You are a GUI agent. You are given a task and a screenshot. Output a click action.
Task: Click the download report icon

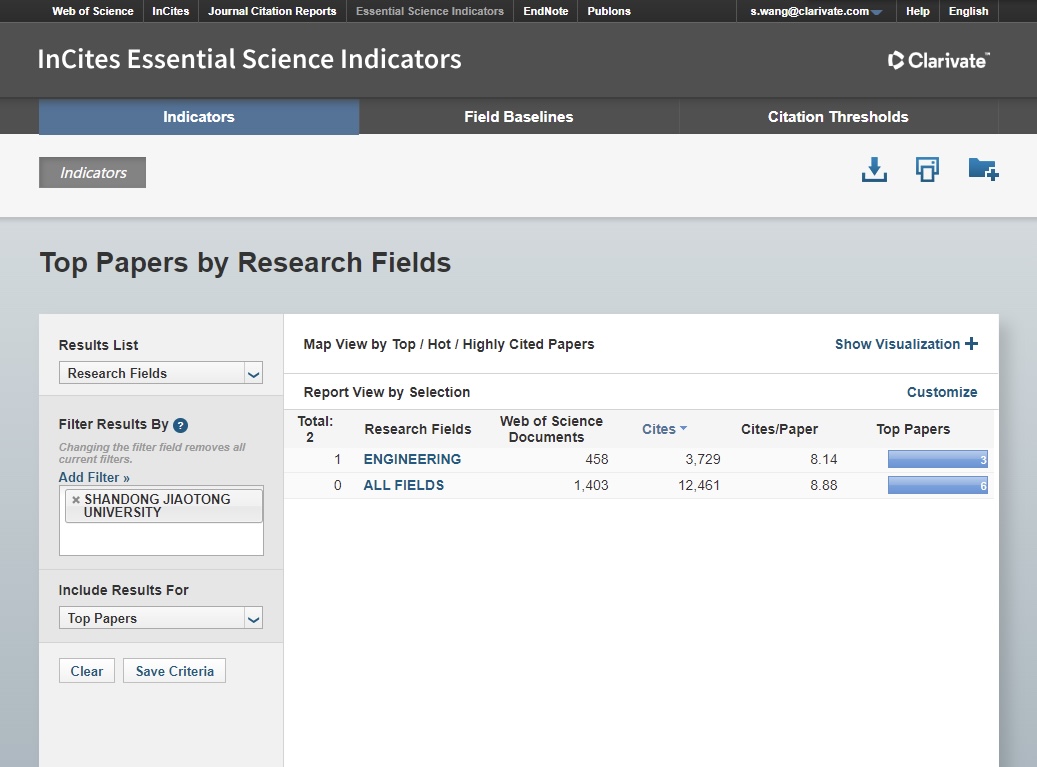click(874, 170)
